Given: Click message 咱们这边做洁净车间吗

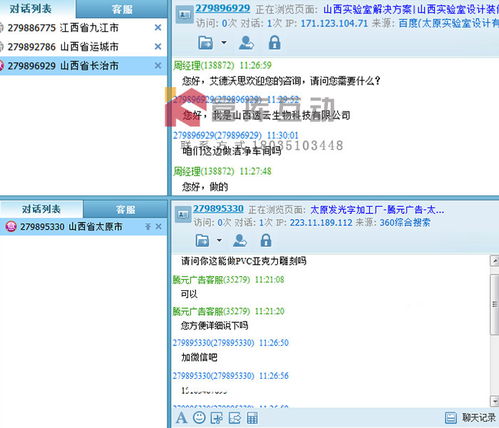Looking at the screenshot, I should (232, 151).
